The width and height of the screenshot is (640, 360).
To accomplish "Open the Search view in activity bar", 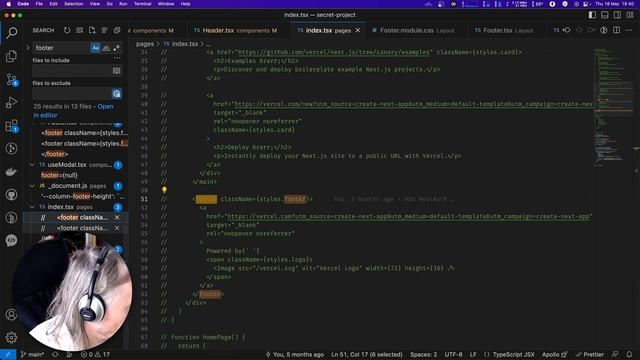I will click(x=11, y=33).
